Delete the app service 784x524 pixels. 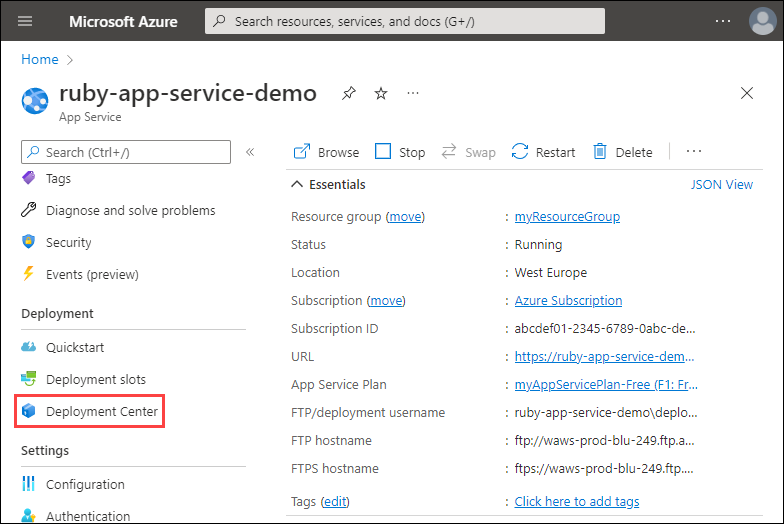click(622, 152)
